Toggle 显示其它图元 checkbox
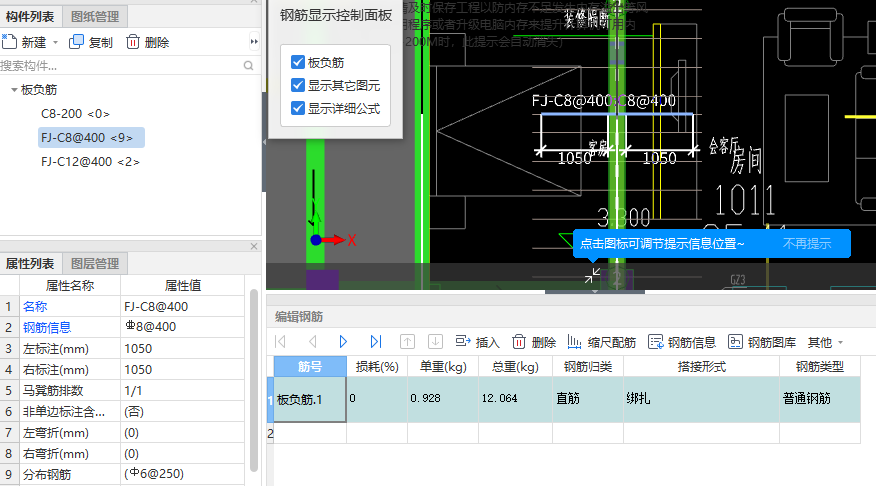Image resolution: width=876 pixels, height=486 pixels. (298, 85)
